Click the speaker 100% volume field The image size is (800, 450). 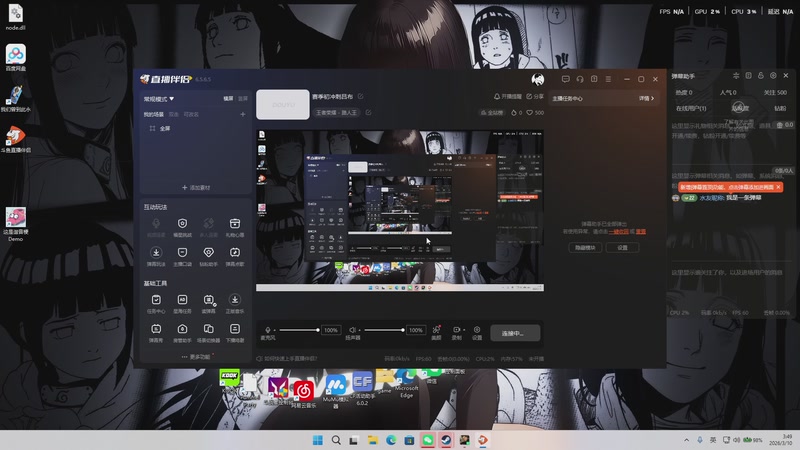point(416,330)
